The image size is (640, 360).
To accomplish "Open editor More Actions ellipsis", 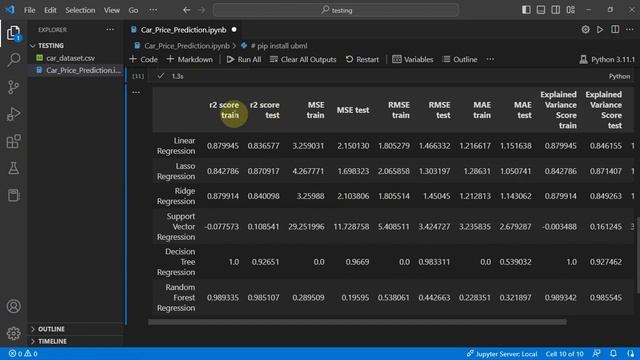I will tap(630, 29).
